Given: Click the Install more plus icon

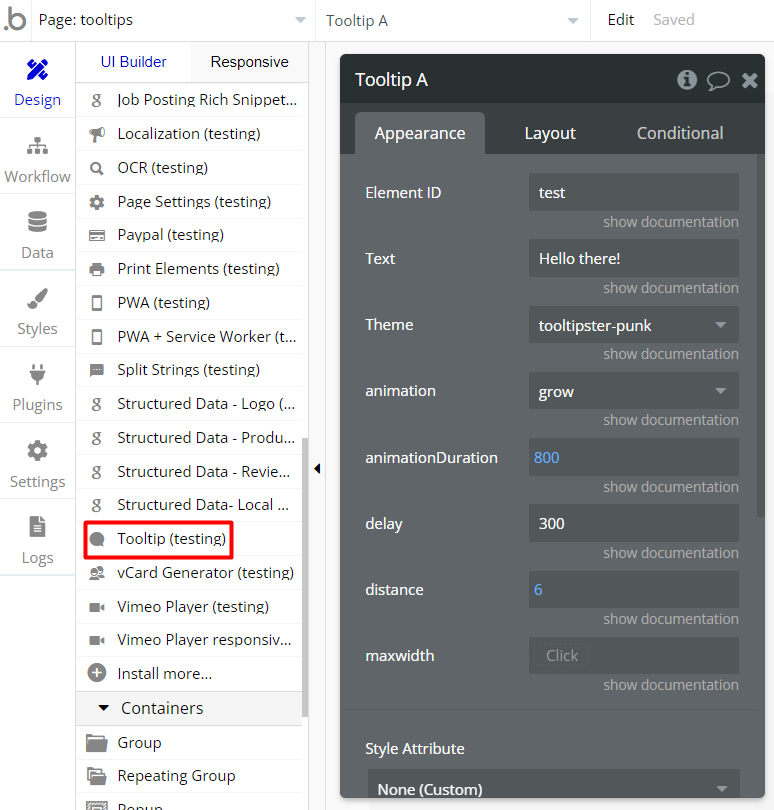Looking at the screenshot, I should 97,673.
